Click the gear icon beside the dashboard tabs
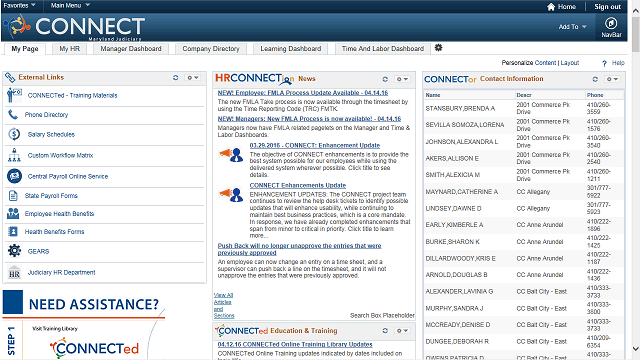This screenshot has width=640, height=360. click(x=438, y=48)
